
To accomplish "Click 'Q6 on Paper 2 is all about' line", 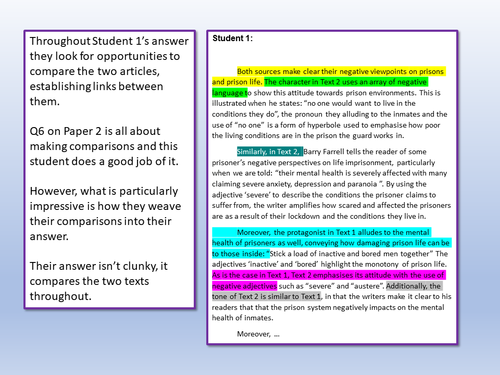I will point(95,131).
